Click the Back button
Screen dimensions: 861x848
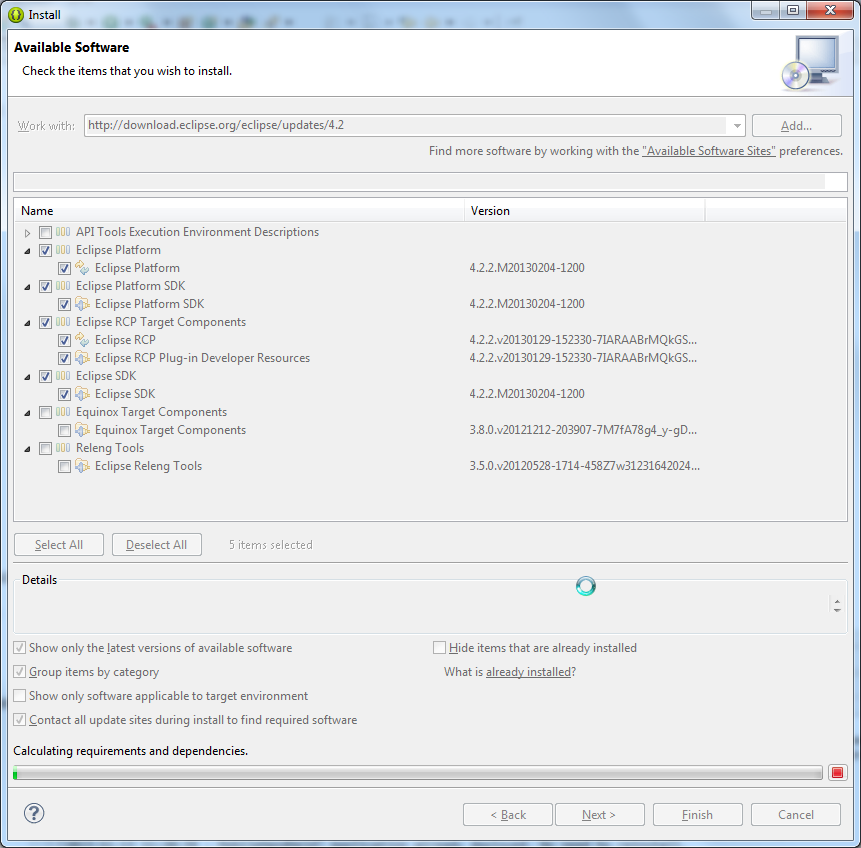click(508, 814)
